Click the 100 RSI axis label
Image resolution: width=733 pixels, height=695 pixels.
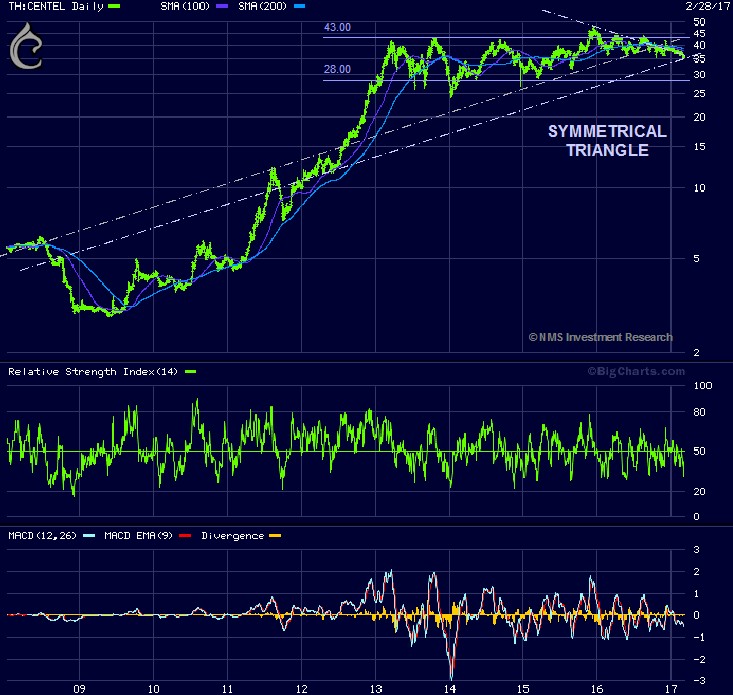pyautogui.click(x=703, y=386)
